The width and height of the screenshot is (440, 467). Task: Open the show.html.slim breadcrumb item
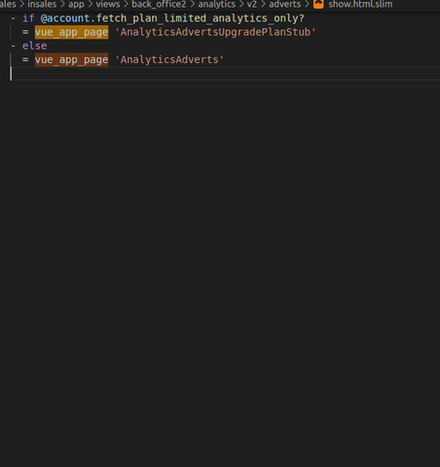360,4
